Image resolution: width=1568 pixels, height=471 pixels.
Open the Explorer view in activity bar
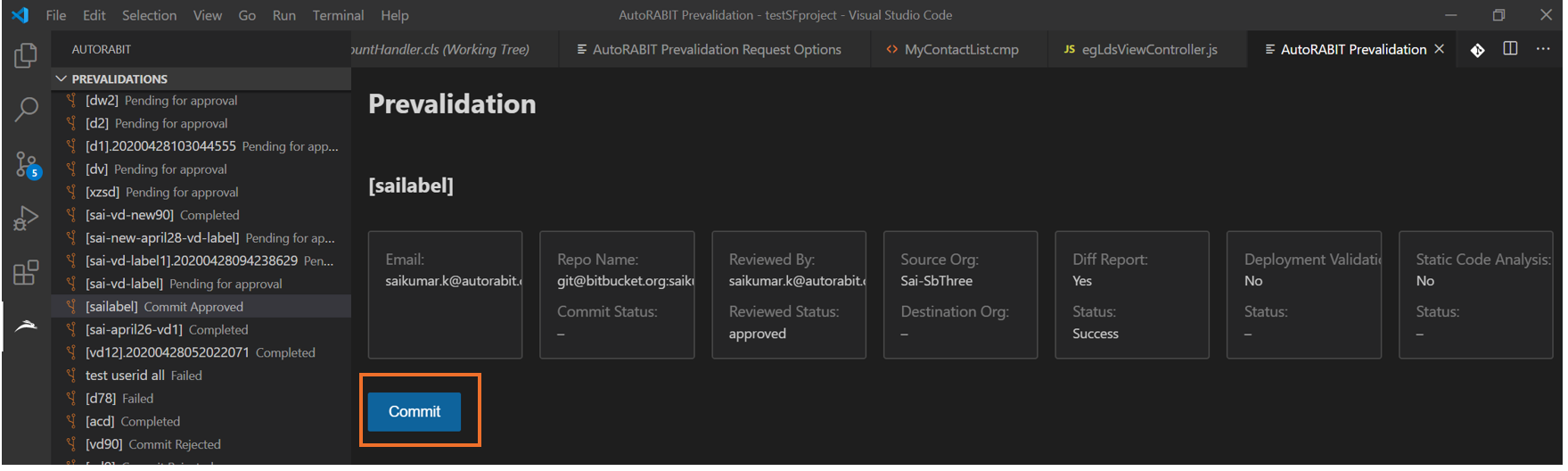(x=26, y=55)
